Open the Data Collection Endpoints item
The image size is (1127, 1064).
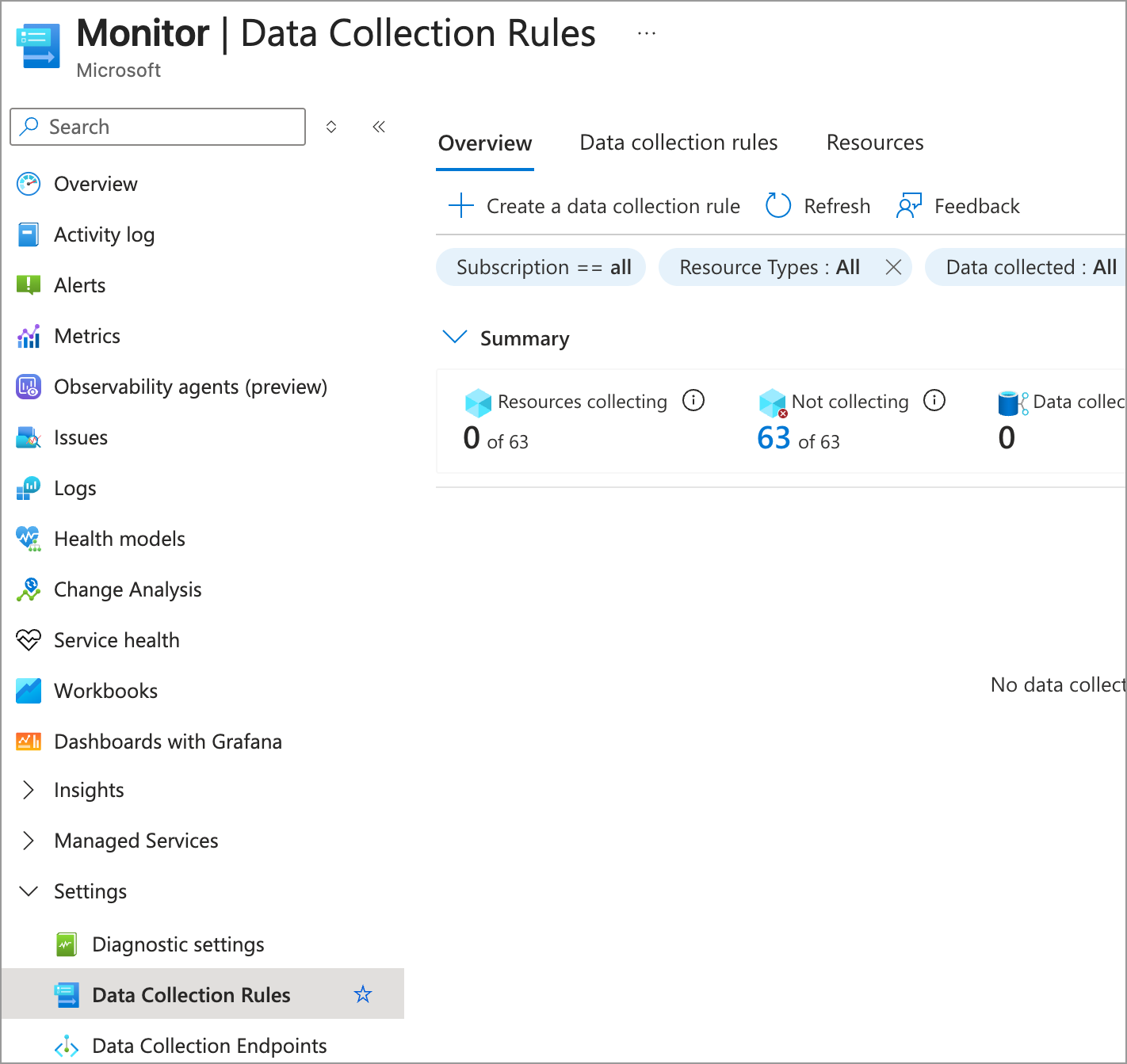[x=209, y=1046]
